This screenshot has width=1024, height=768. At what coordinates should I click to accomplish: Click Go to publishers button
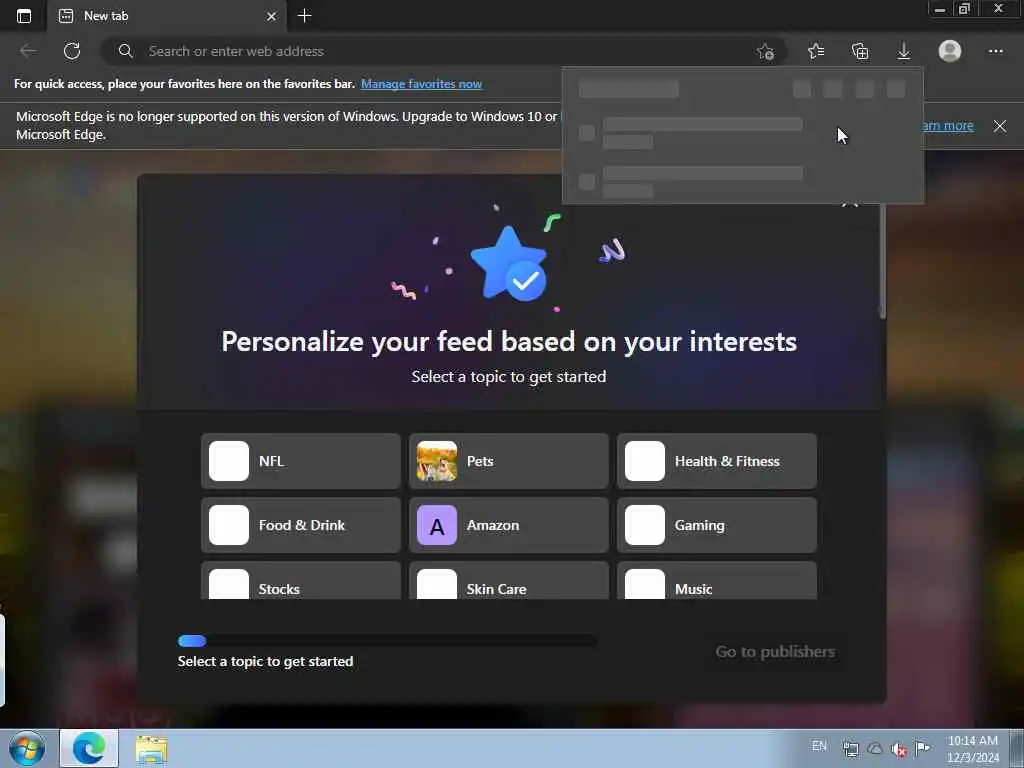(775, 652)
